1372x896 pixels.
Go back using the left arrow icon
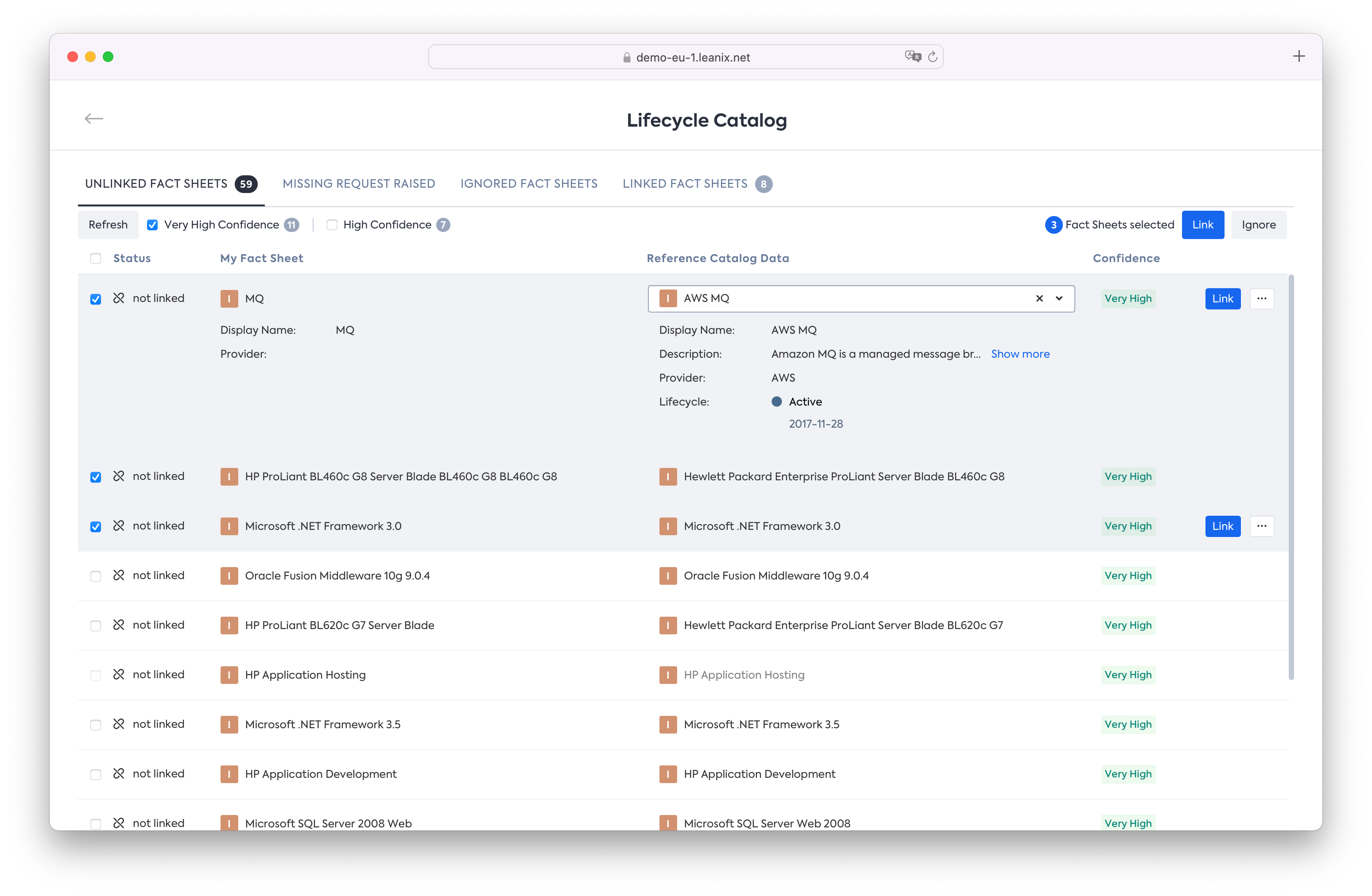point(93,119)
